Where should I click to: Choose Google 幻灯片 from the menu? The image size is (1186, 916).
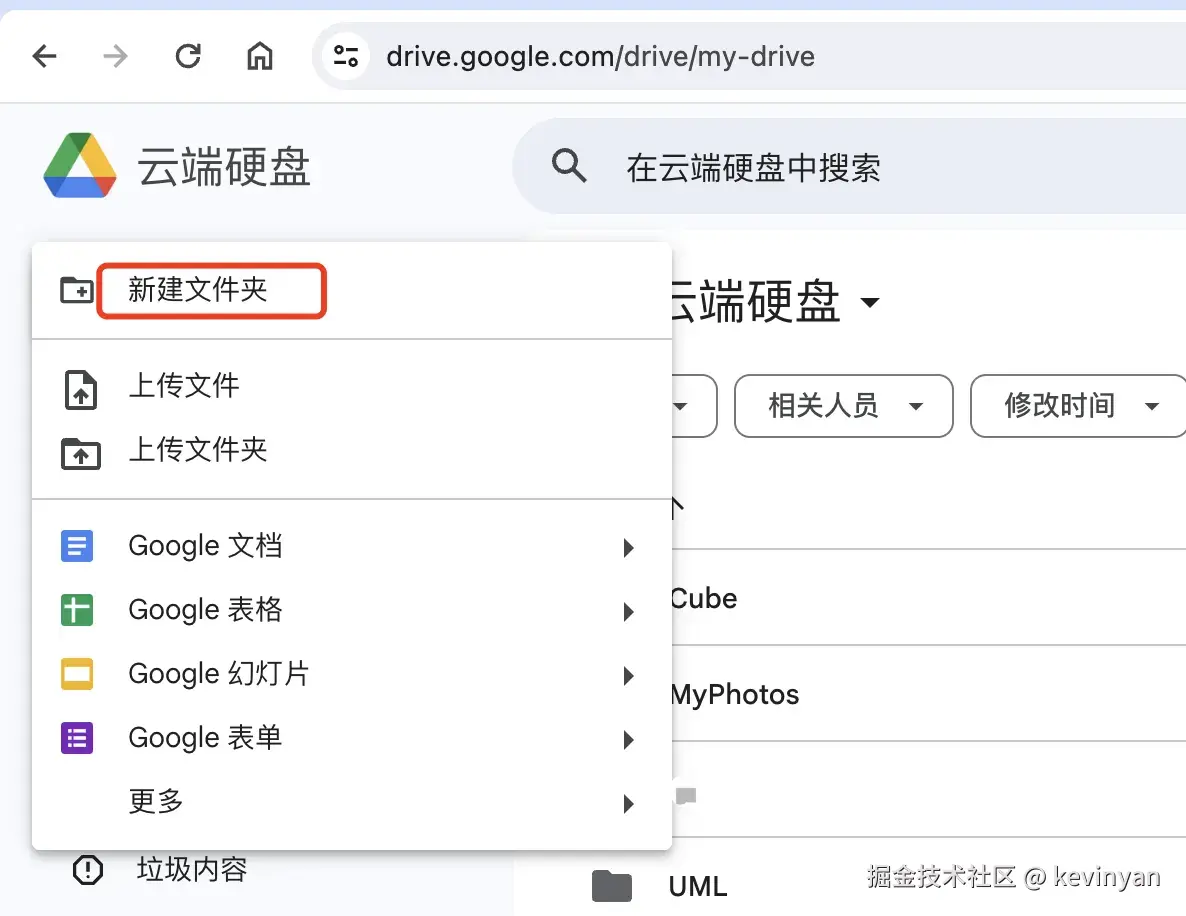click(x=352, y=674)
